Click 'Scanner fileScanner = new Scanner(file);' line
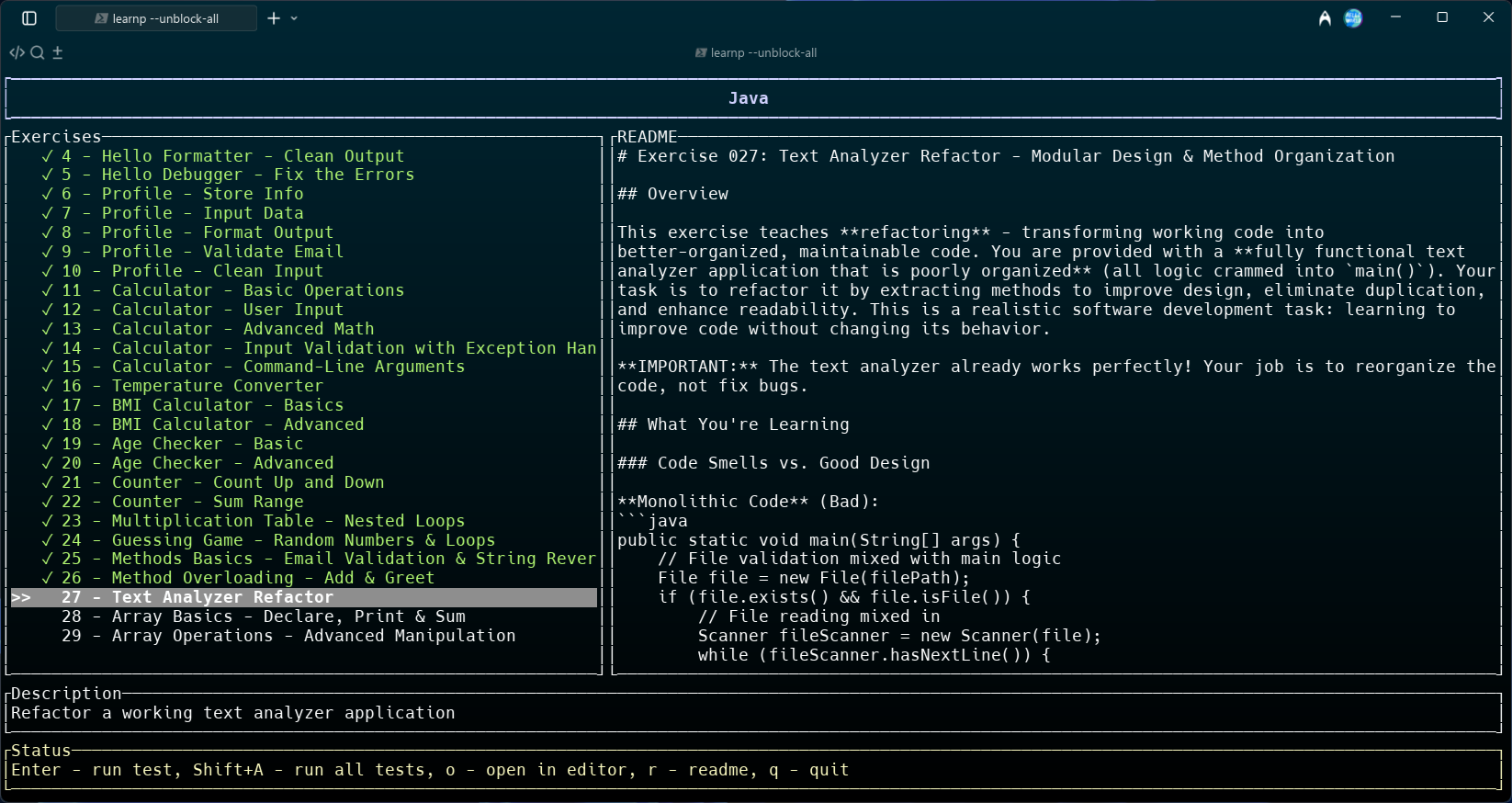Viewport: 1512px width, 803px height. [x=899, y=636]
